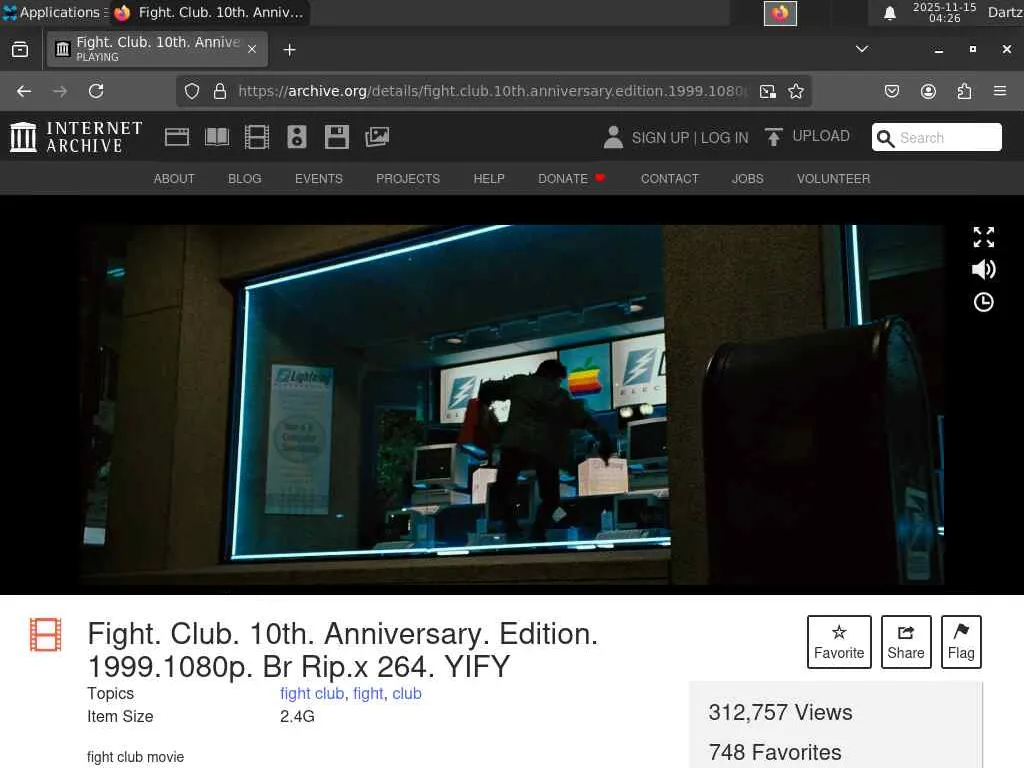Open the 'club' topic link

(407, 694)
